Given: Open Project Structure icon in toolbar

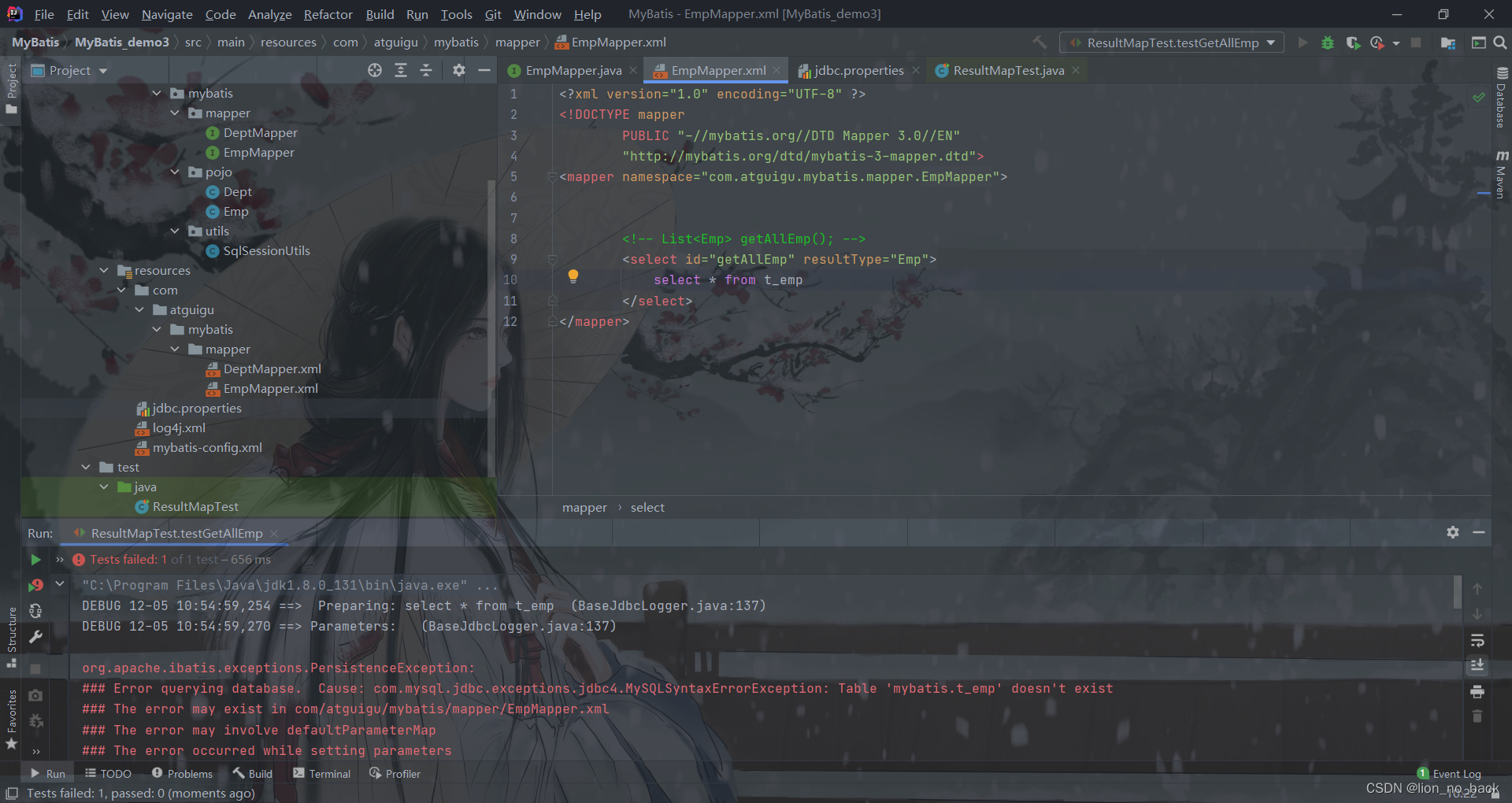Looking at the screenshot, I should pos(1447,43).
